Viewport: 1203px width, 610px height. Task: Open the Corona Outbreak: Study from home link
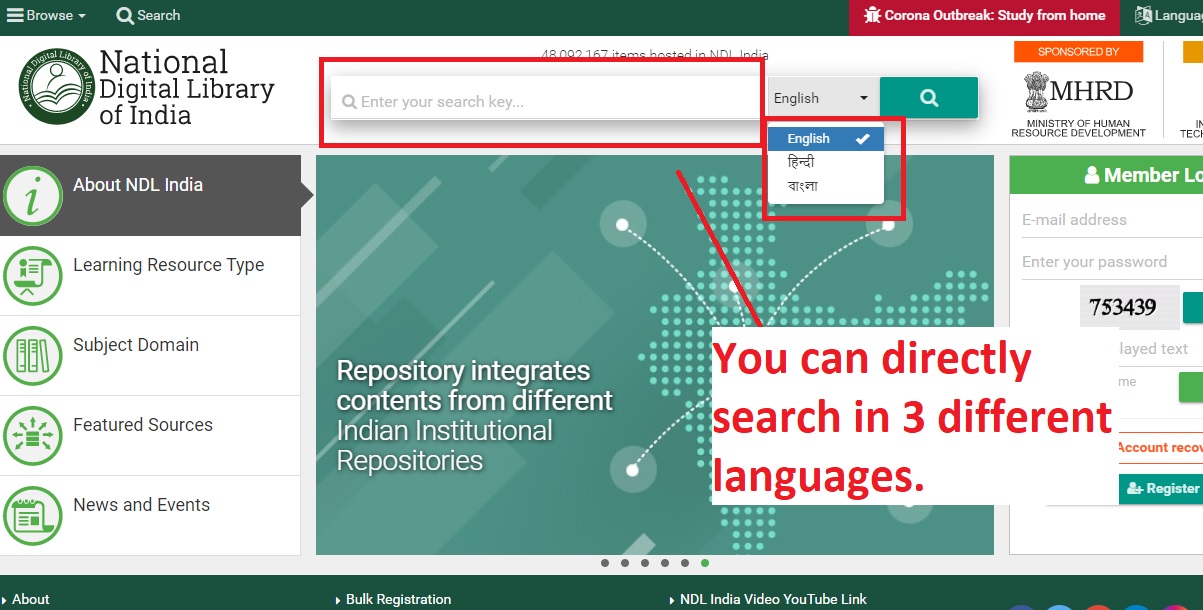[984, 16]
